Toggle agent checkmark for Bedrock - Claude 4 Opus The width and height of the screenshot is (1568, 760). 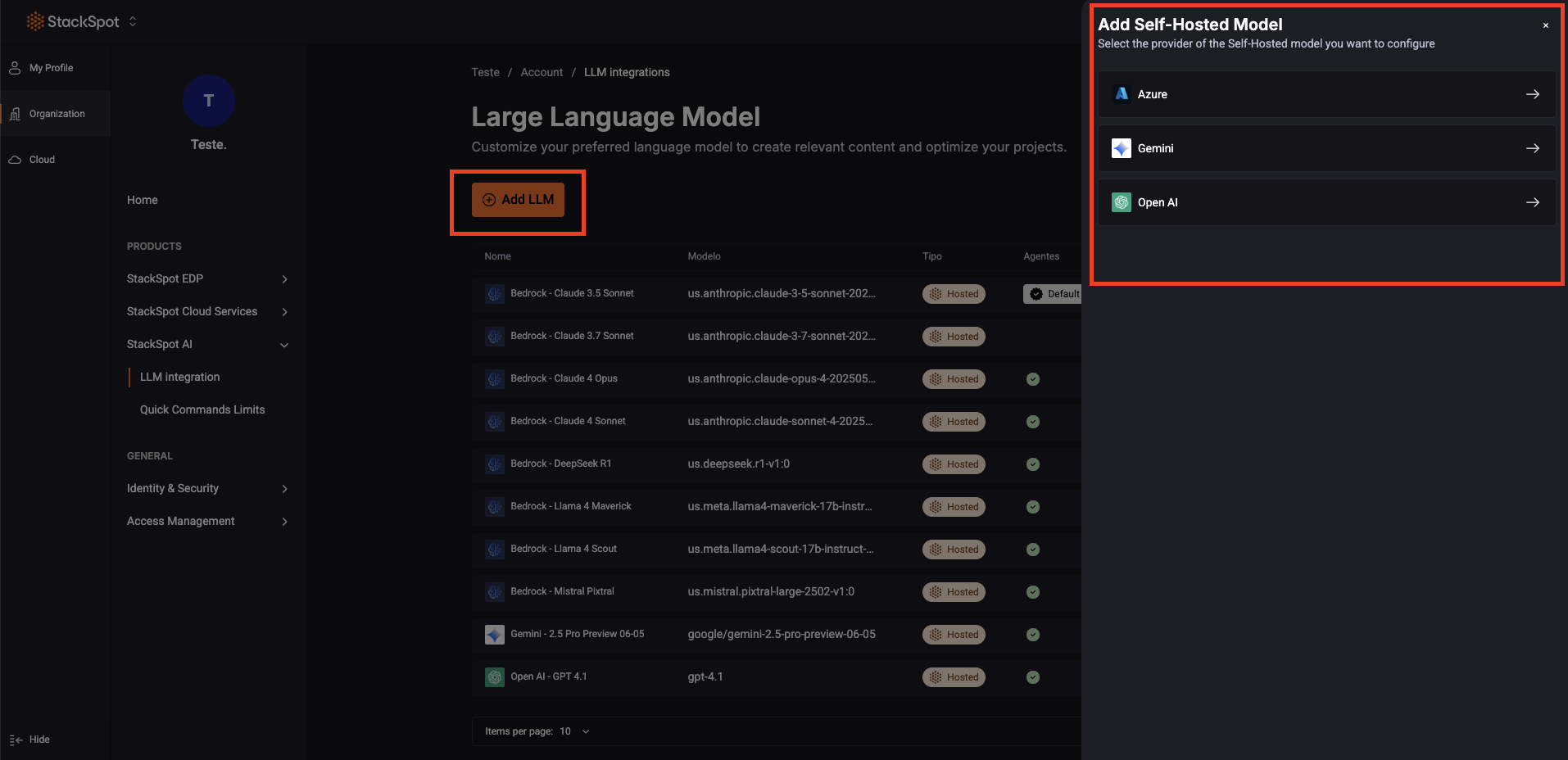[x=1033, y=379]
